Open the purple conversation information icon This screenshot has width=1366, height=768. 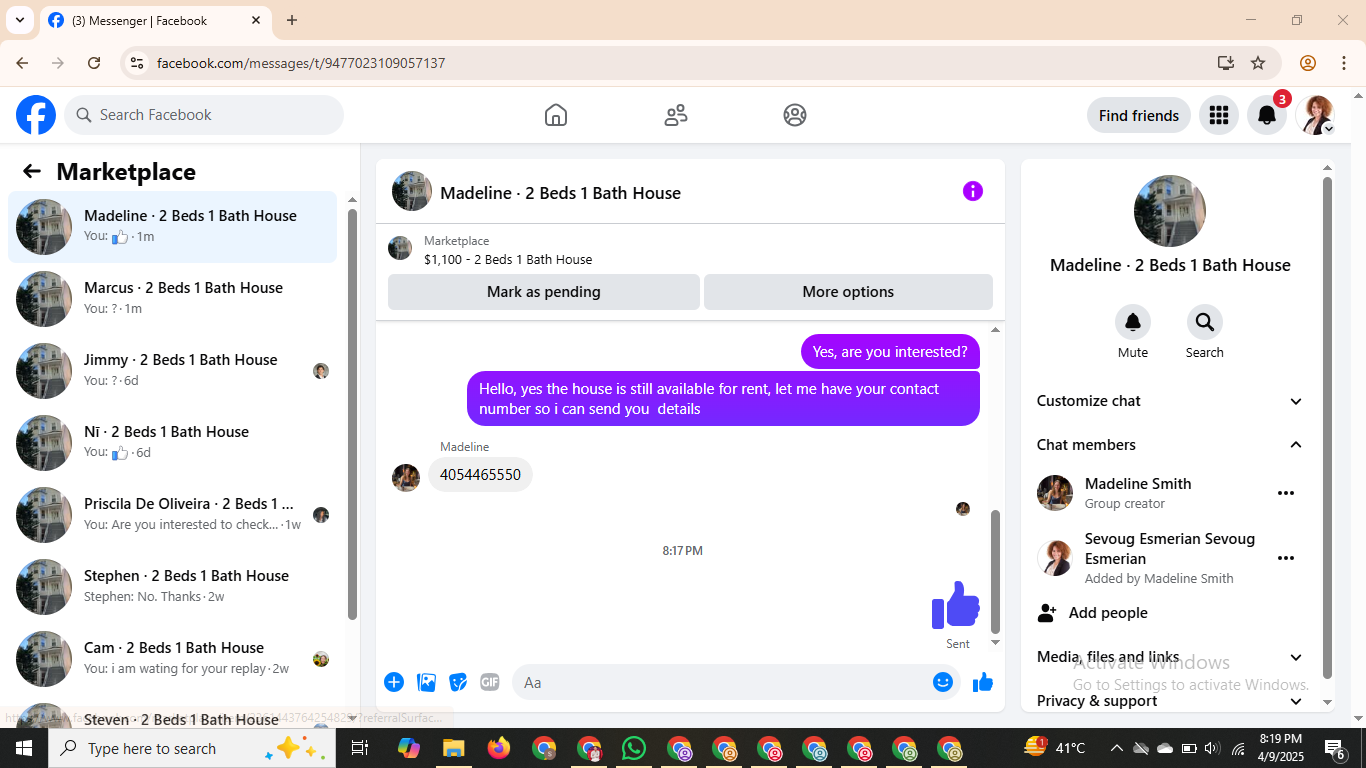pyautogui.click(x=973, y=191)
